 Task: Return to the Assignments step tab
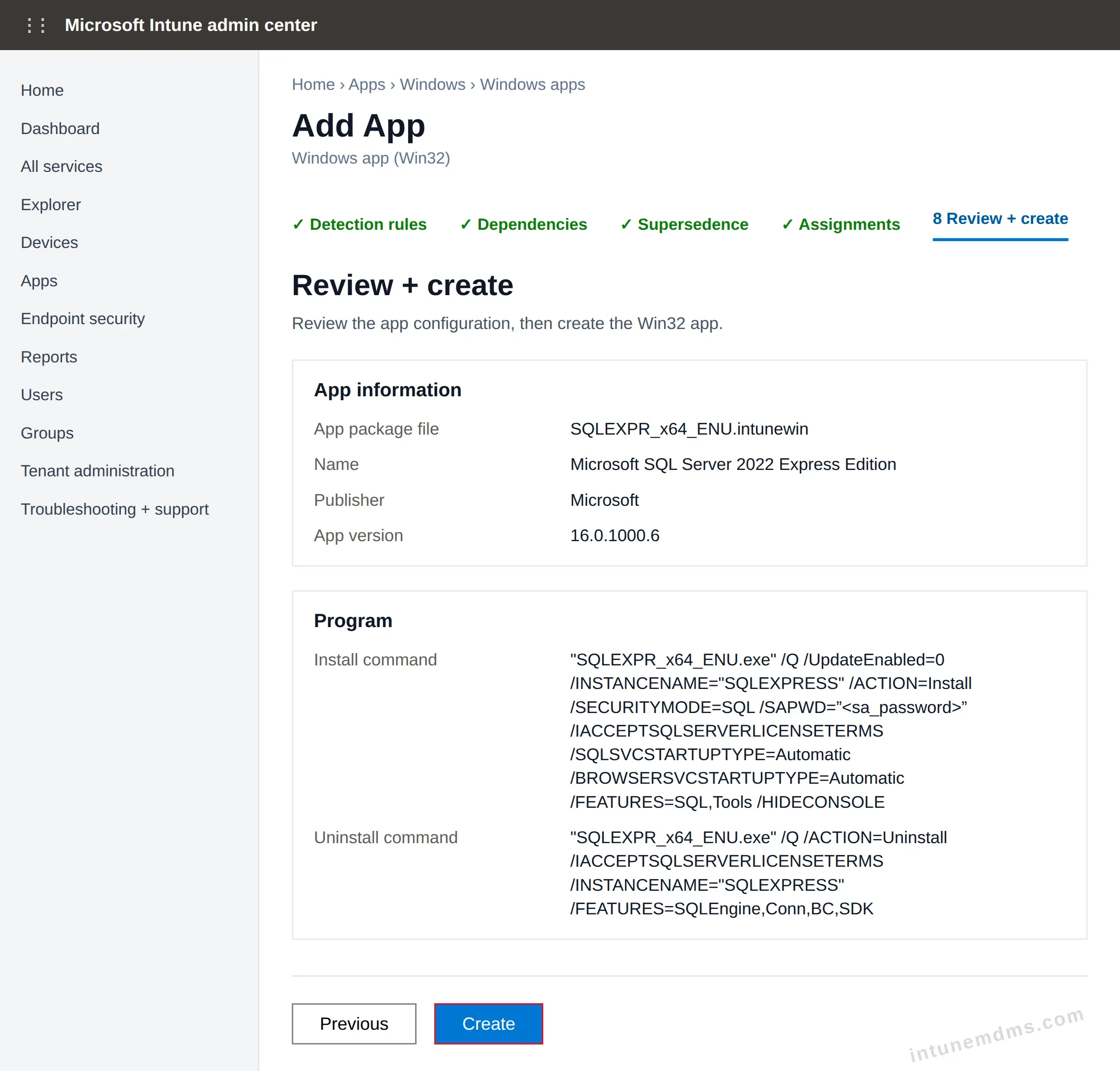(x=840, y=224)
